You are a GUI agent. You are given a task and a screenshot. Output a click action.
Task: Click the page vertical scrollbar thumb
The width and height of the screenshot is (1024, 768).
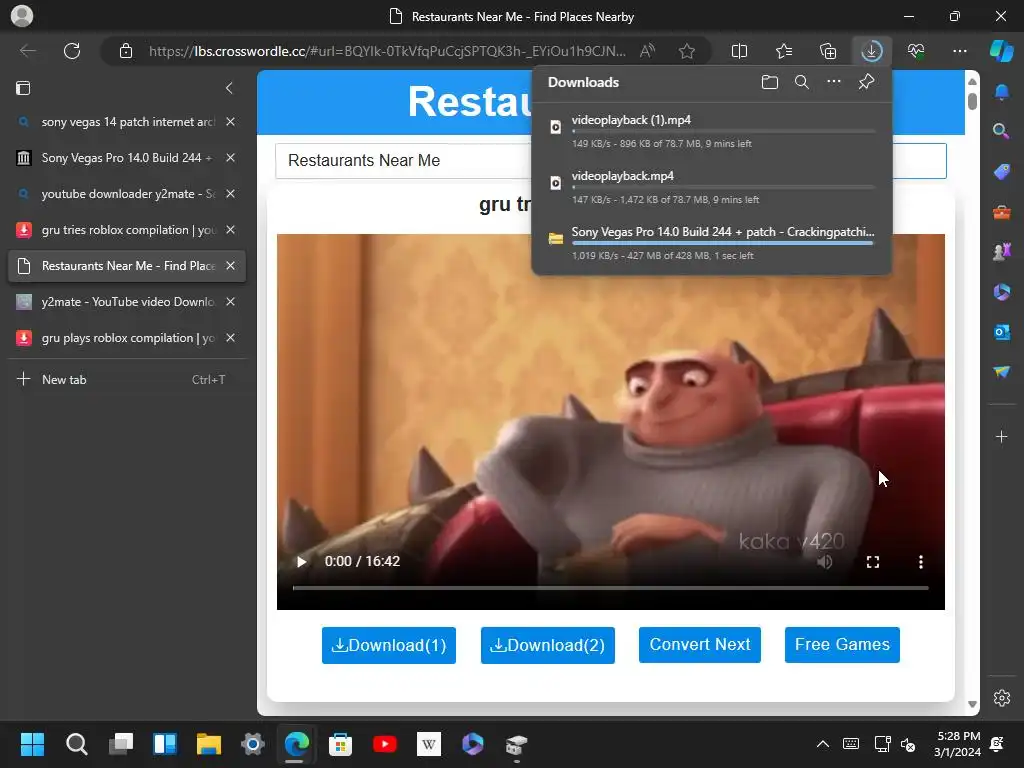click(x=972, y=101)
